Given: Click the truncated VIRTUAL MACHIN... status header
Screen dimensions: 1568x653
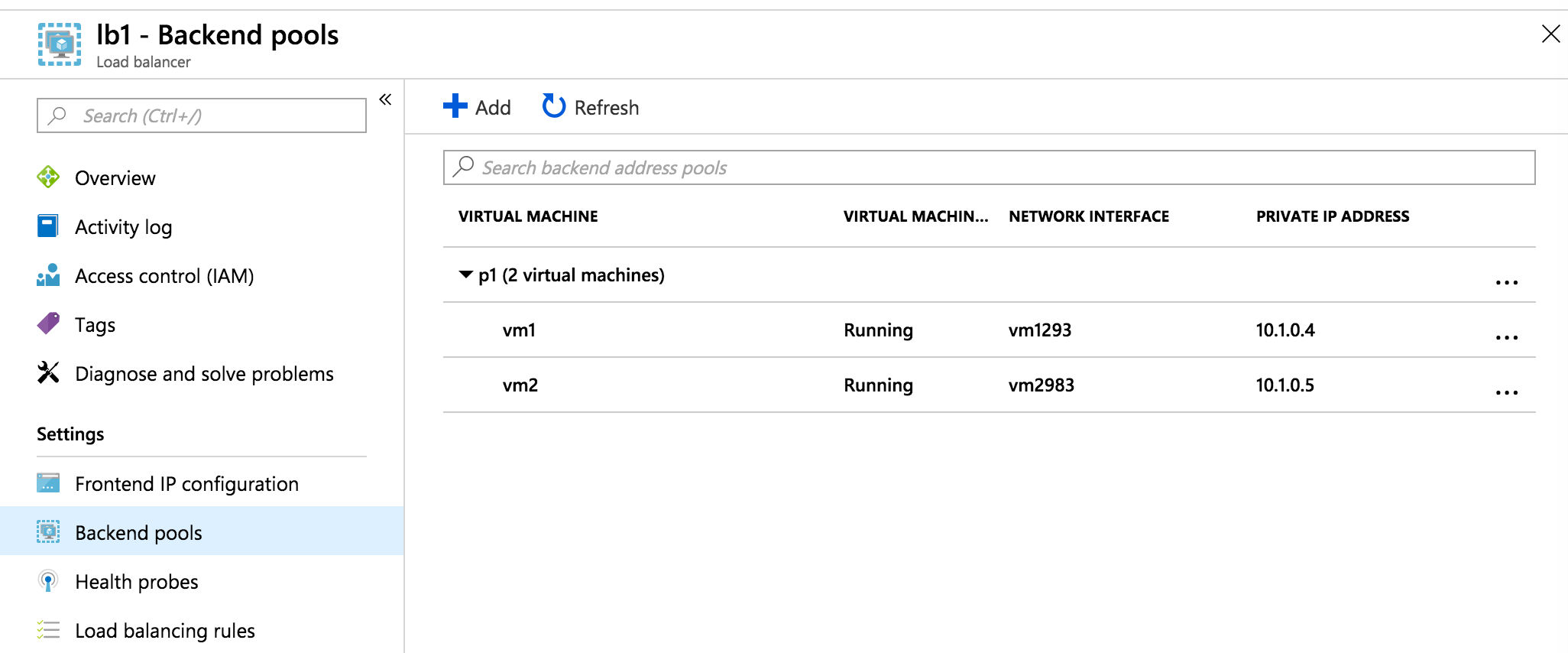Looking at the screenshot, I should click(x=915, y=216).
